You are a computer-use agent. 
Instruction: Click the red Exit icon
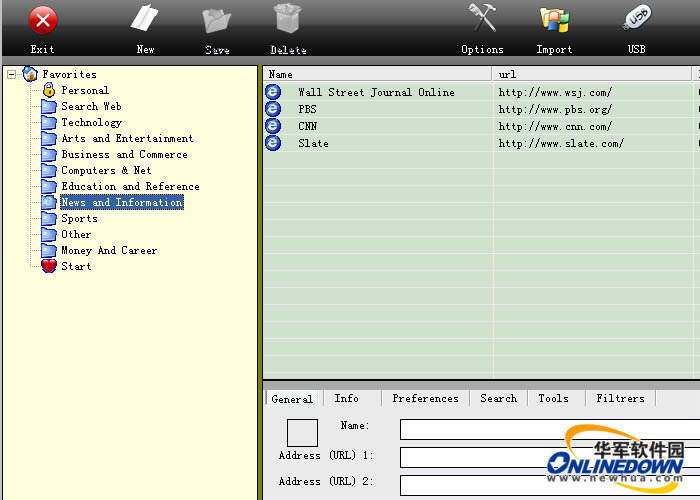(x=43, y=20)
